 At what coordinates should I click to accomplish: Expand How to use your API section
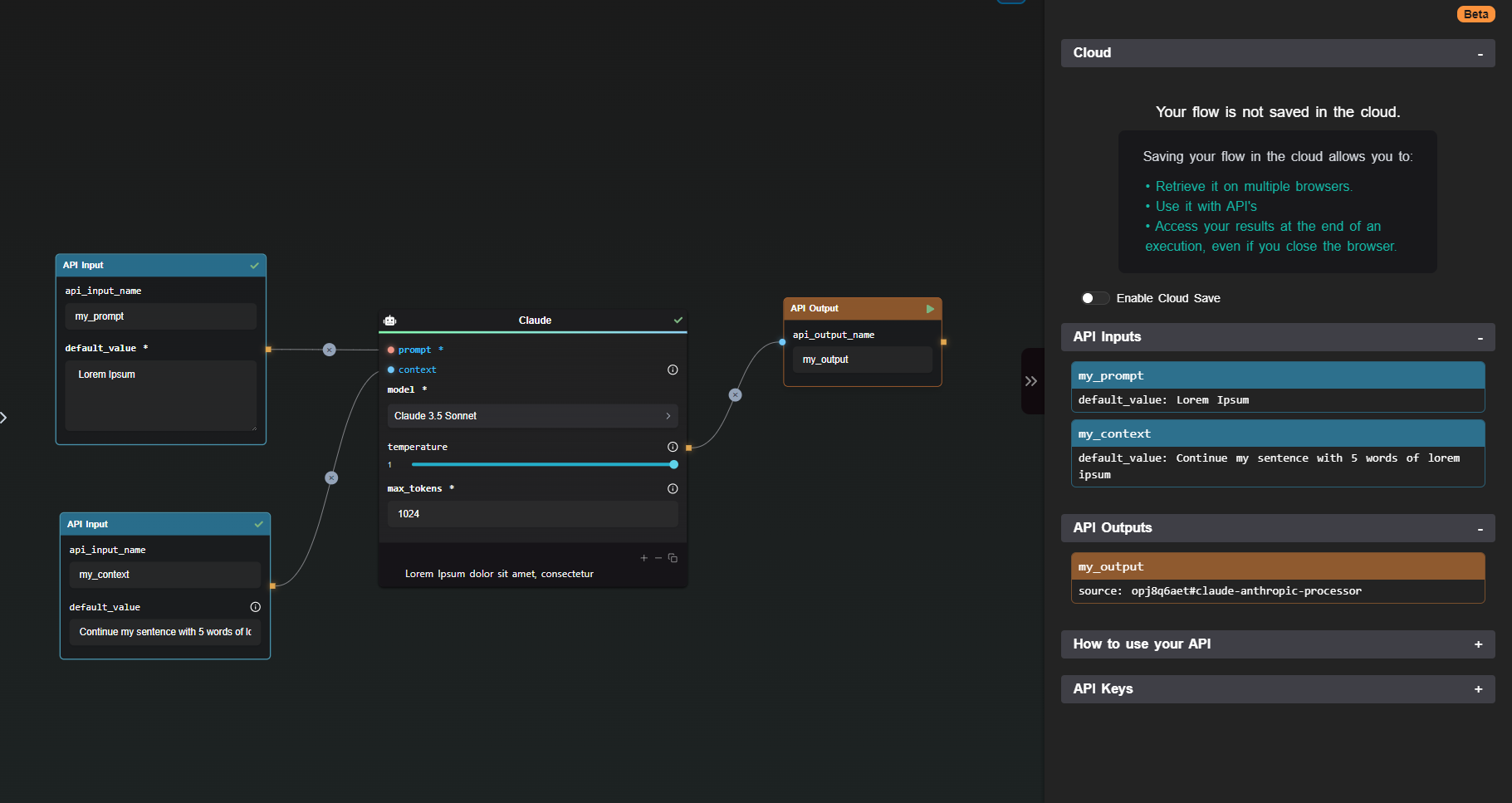[1478, 644]
